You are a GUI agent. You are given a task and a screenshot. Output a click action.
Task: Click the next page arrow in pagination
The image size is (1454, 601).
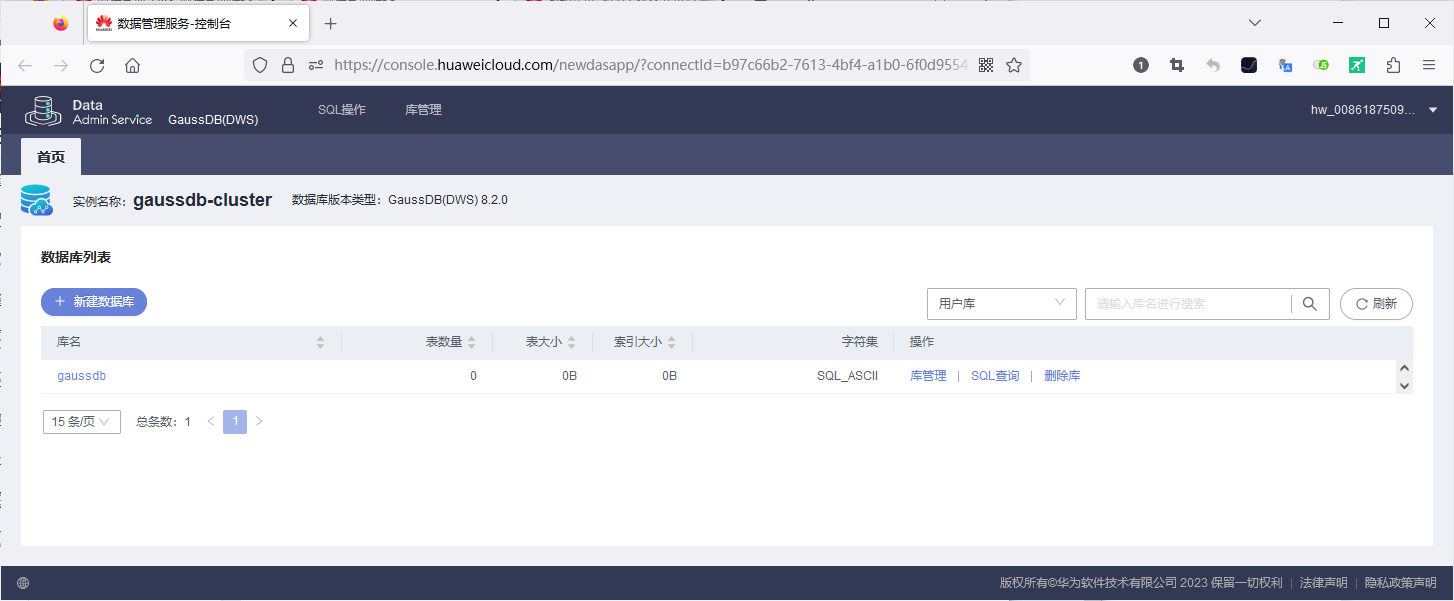[x=259, y=422]
